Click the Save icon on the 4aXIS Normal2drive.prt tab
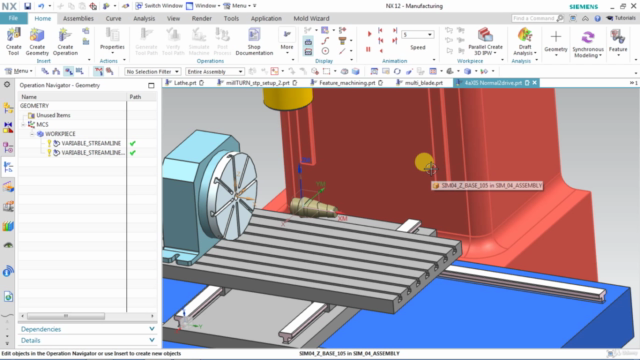Screen dimensions: 640x360 tap(527, 83)
